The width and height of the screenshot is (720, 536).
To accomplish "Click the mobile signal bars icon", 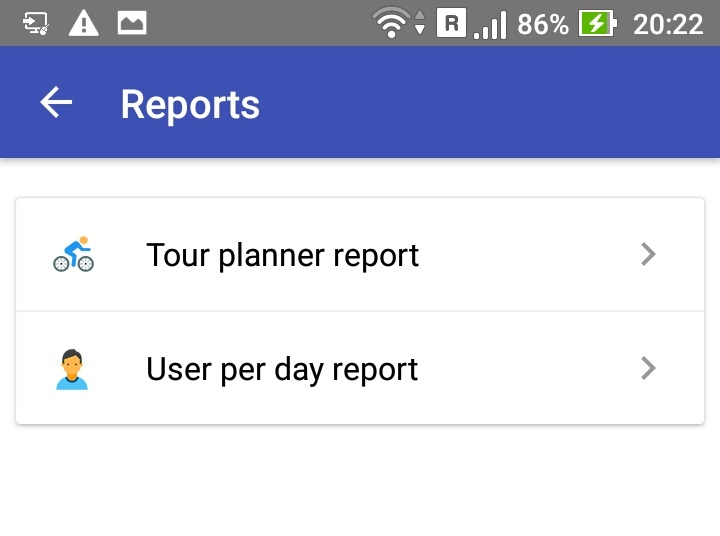I will point(490,25).
